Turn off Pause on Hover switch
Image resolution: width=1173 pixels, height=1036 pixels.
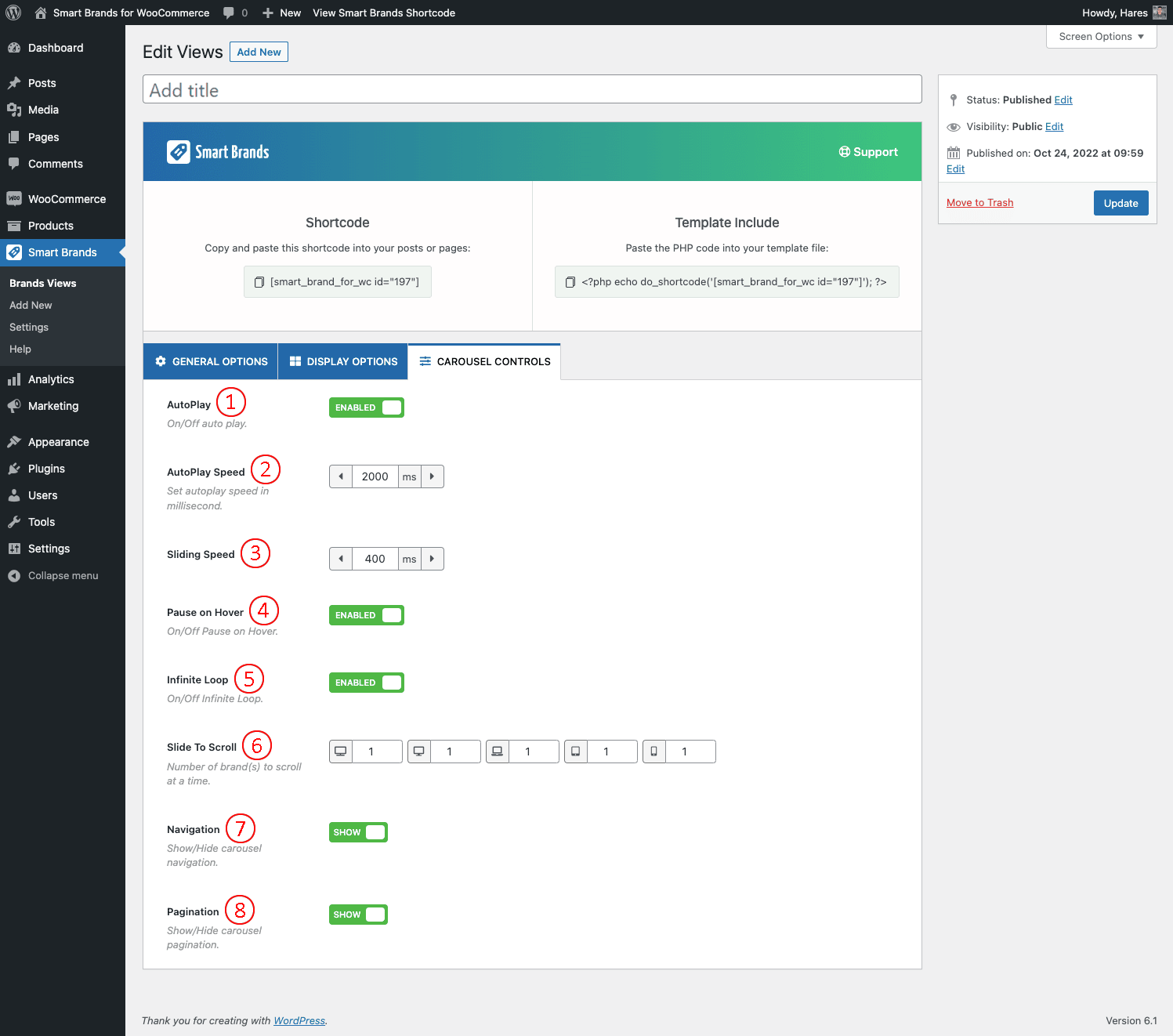tap(366, 615)
